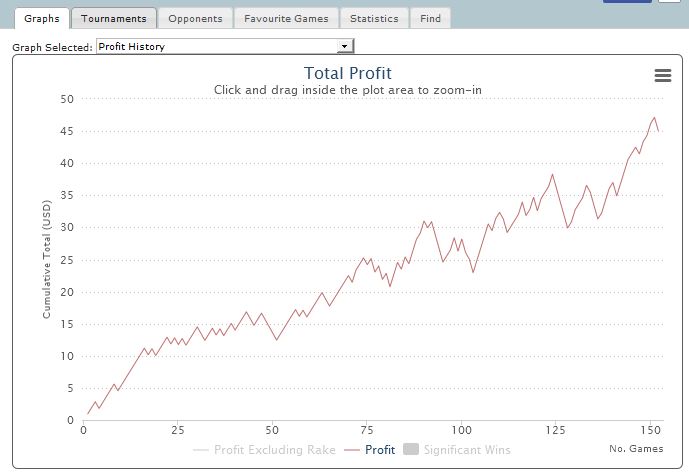
Task: Open the chart context hamburger menu
Action: click(663, 75)
